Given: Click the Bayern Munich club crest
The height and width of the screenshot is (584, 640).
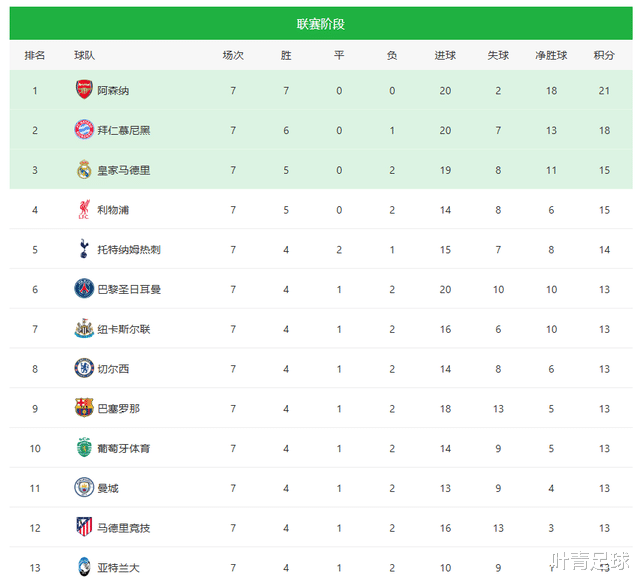Looking at the screenshot, I should point(84,130).
